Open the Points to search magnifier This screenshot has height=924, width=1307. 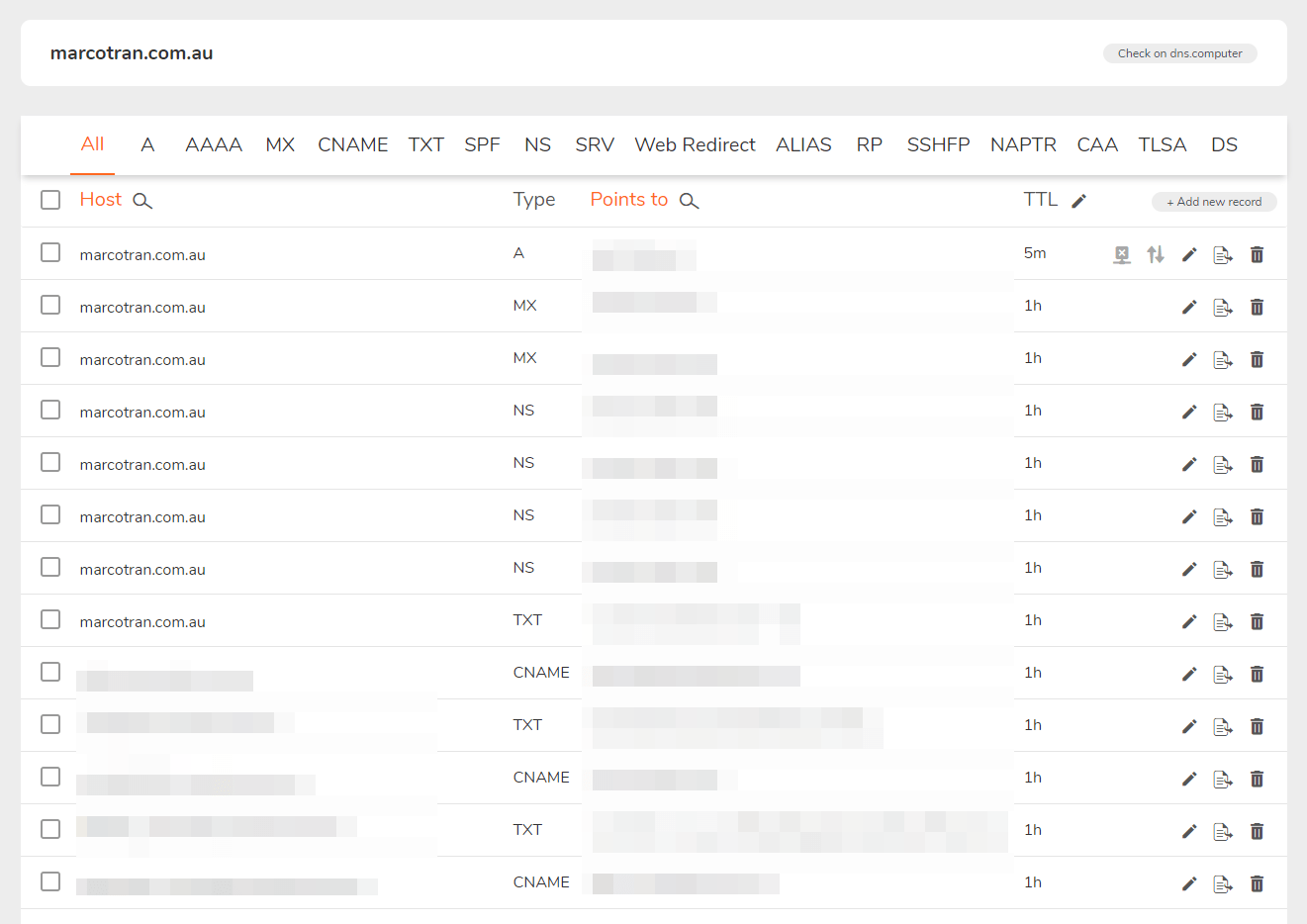tap(689, 199)
